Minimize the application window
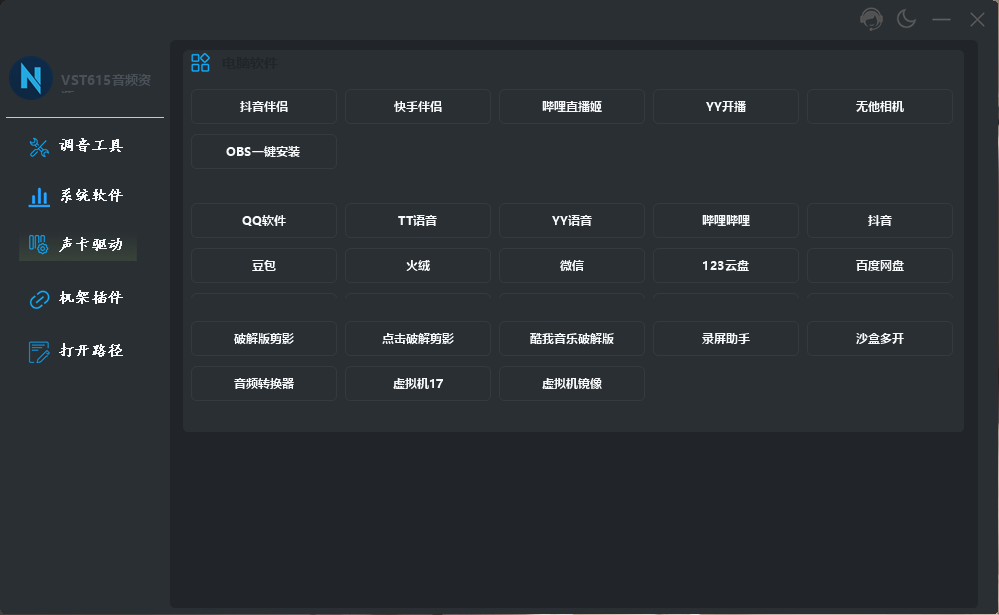The height and width of the screenshot is (615, 999). (x=941, y=19)
